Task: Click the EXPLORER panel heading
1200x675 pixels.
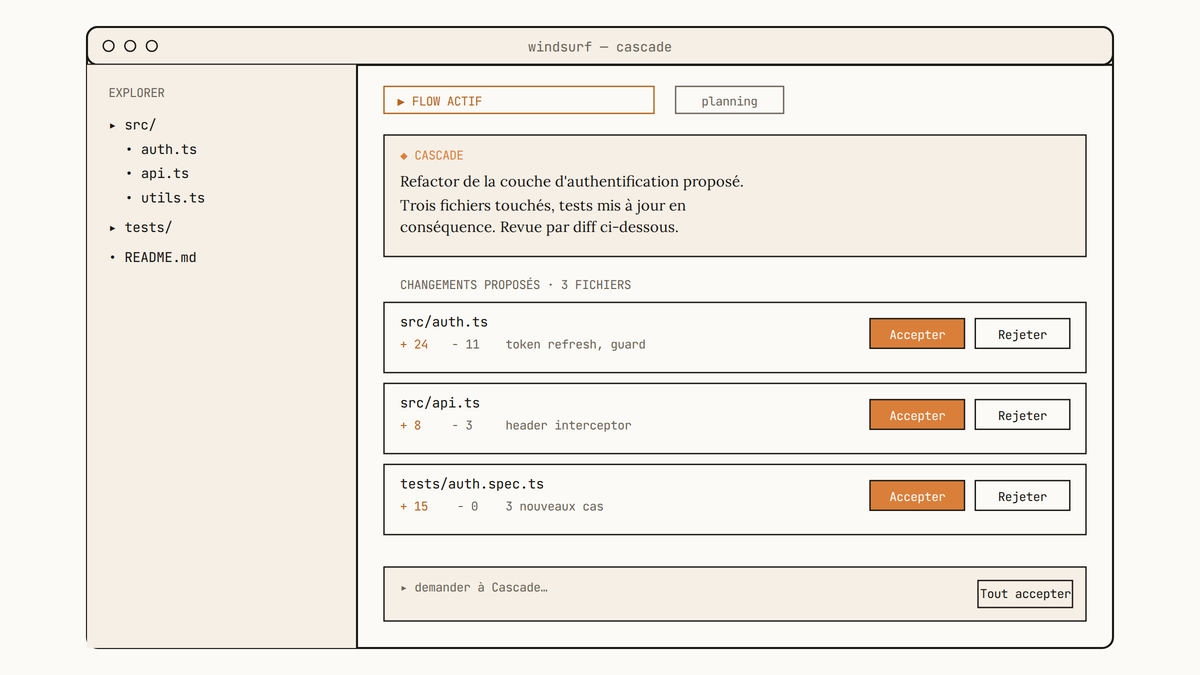Action: 137,93
